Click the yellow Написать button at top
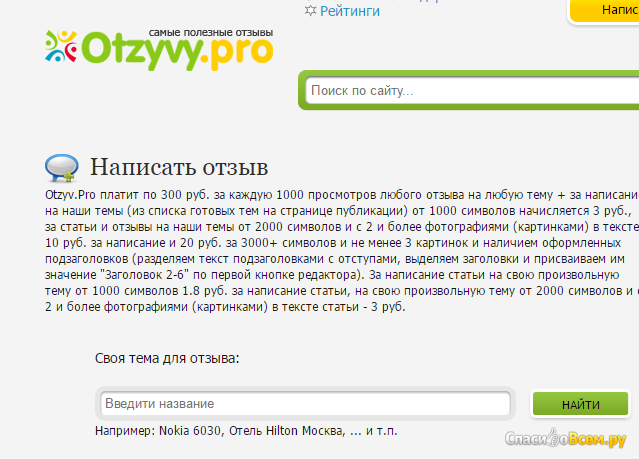Viewport: 639px width, 459px height. (x=604, y=10)
